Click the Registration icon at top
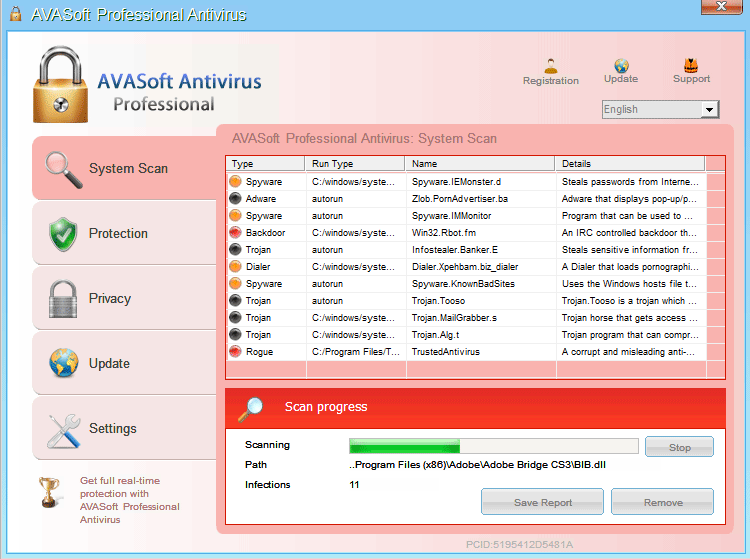This screenshot has height=559, width=750. (550, 65)
